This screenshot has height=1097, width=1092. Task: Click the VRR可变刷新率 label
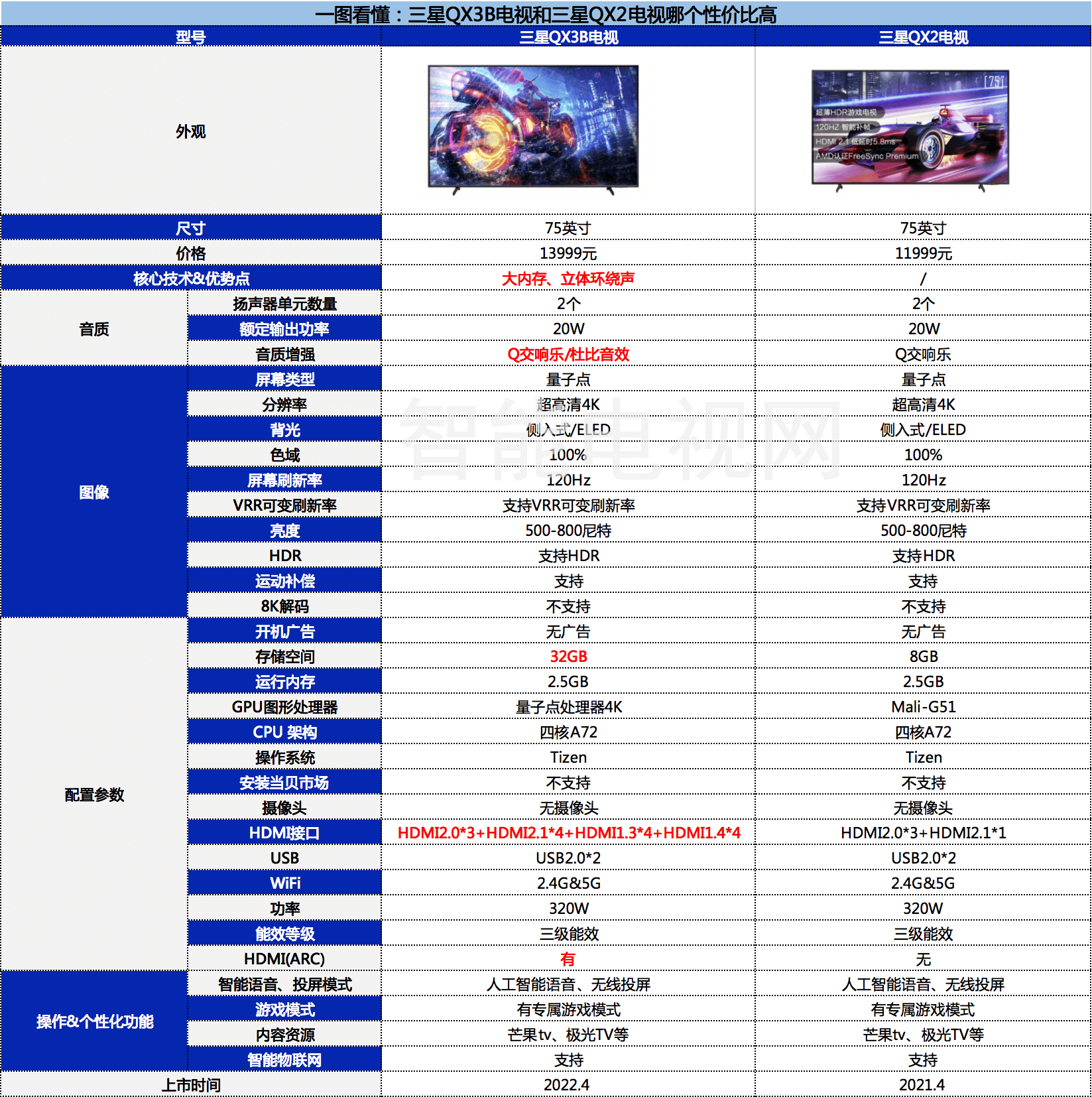click(x=284, y=505)
